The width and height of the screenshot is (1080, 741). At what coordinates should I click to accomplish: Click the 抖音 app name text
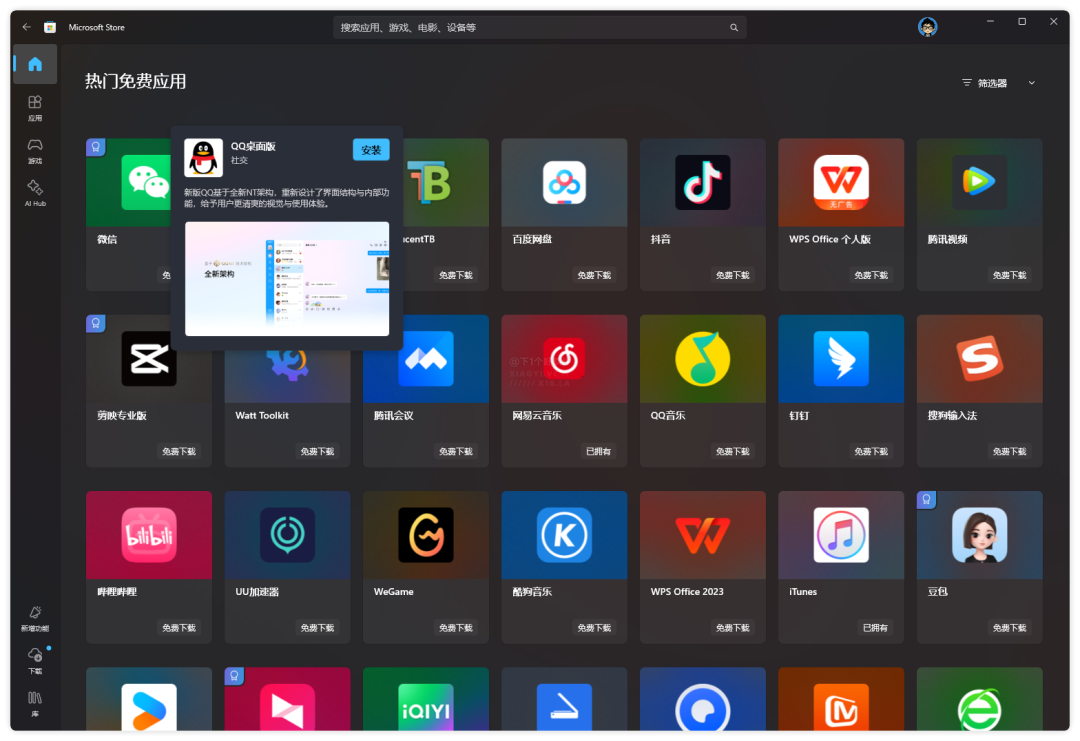661,239
